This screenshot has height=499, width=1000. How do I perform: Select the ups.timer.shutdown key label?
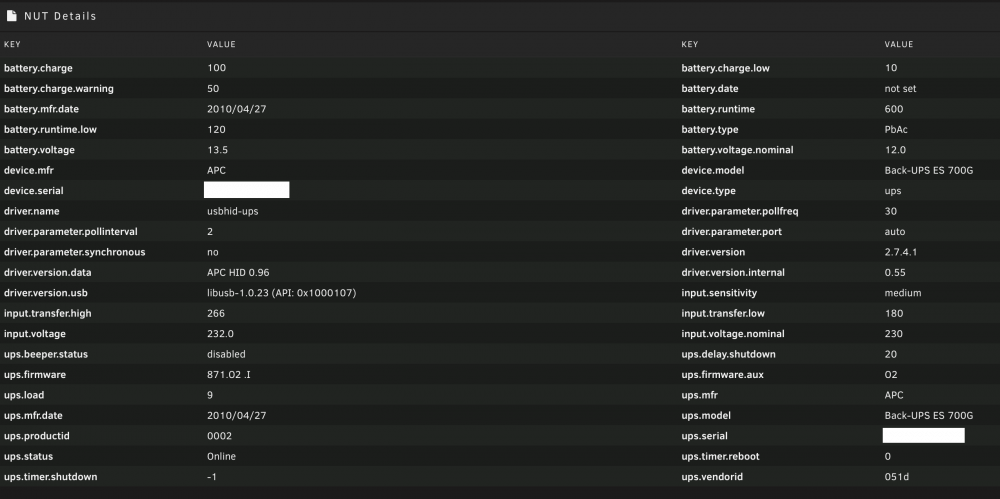(51, 477)
